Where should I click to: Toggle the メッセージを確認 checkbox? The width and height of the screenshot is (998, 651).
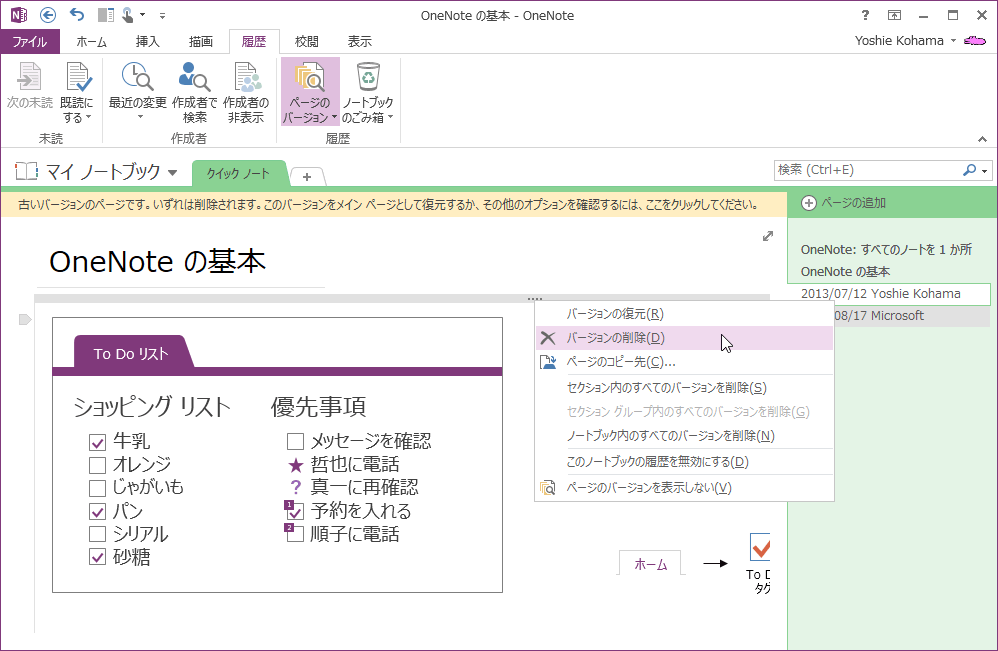point(295,441)
